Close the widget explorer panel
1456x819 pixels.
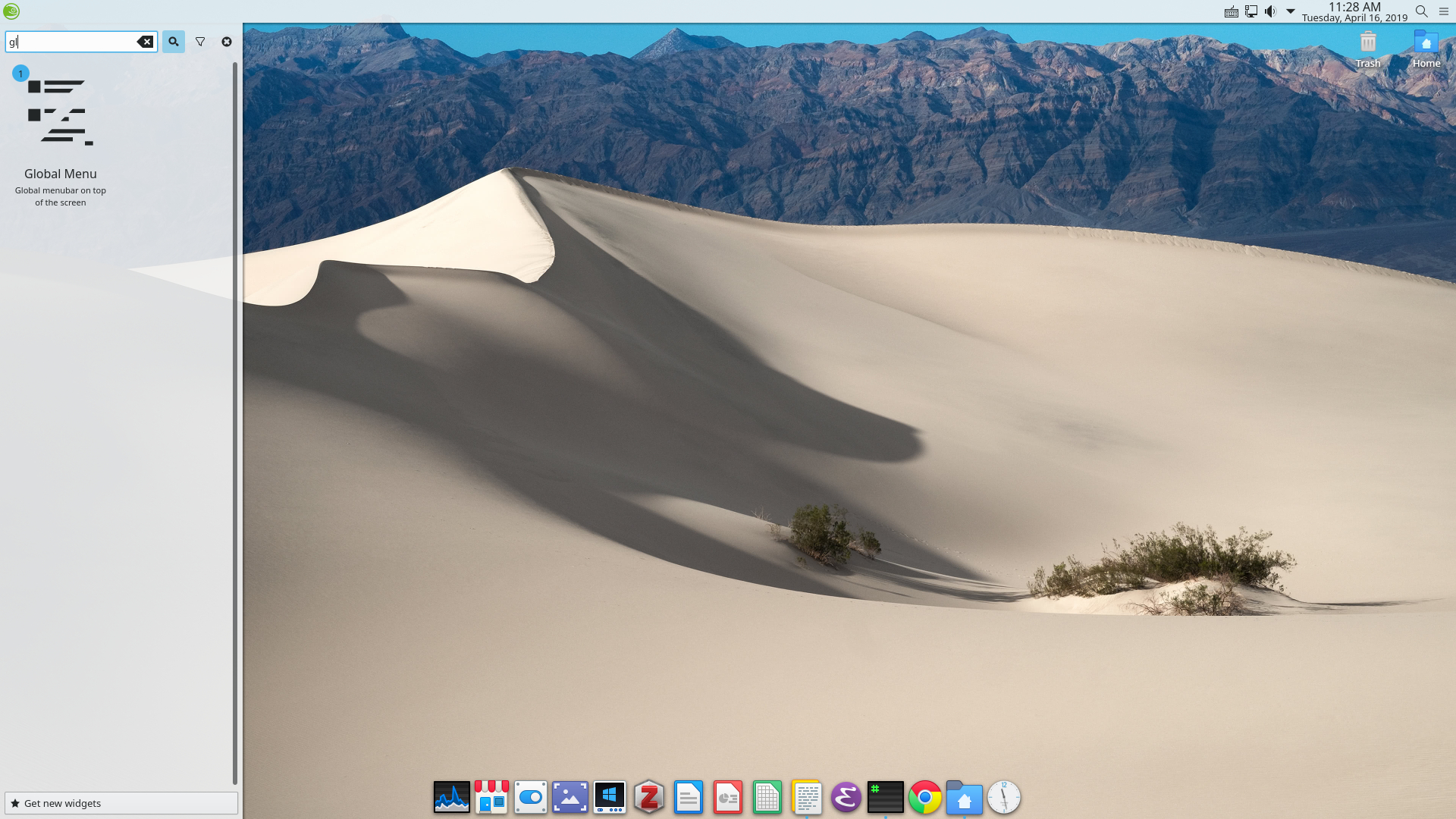[x=227, y=42]
